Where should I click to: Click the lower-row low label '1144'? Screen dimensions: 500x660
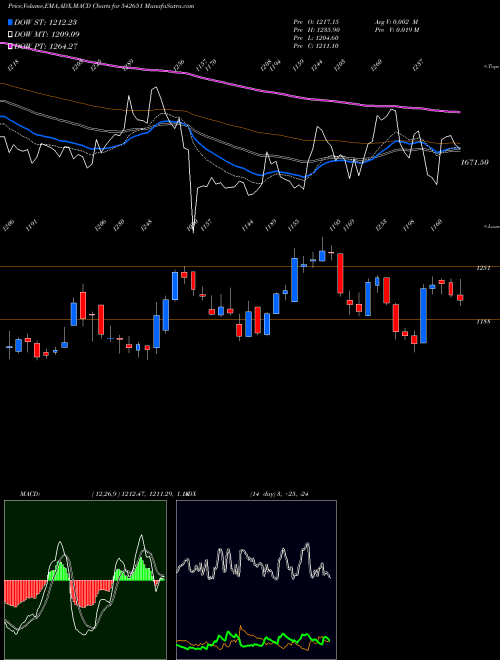247,226
